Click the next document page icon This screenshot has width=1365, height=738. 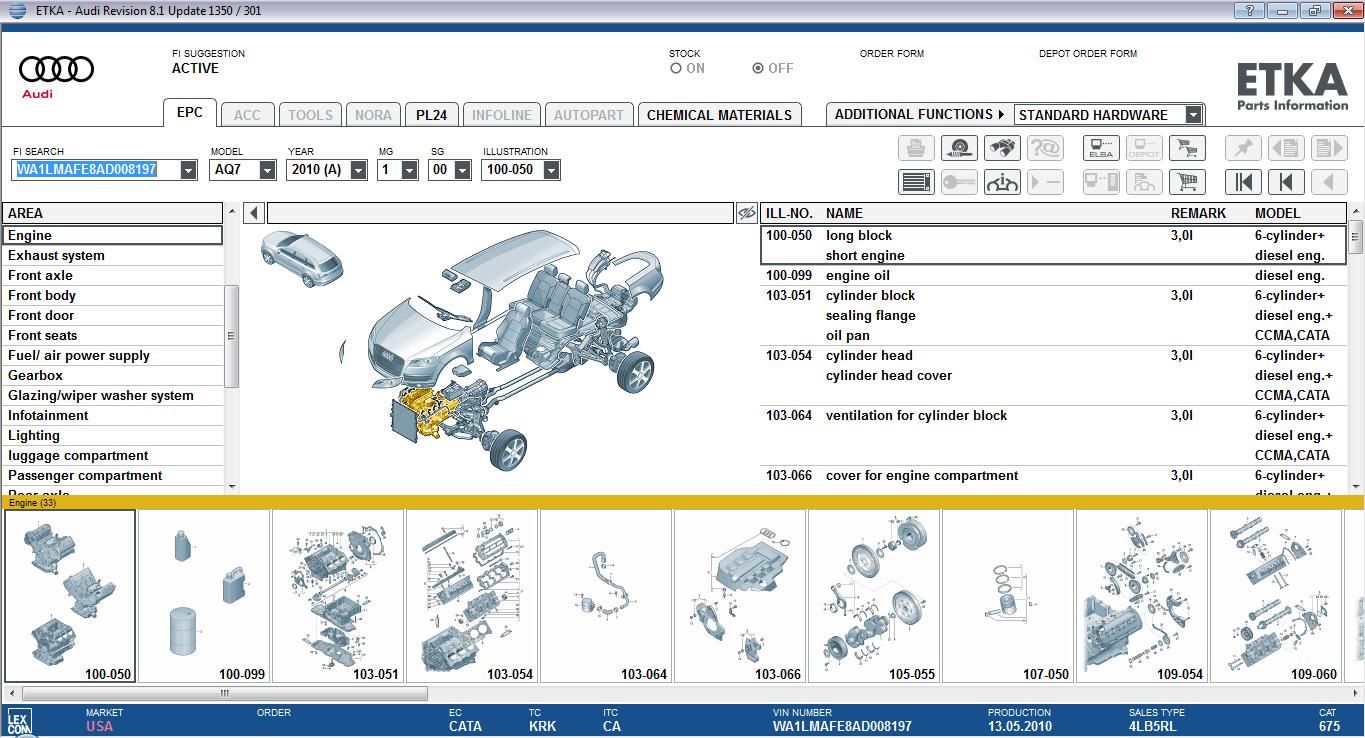[x=1329, y=148]
